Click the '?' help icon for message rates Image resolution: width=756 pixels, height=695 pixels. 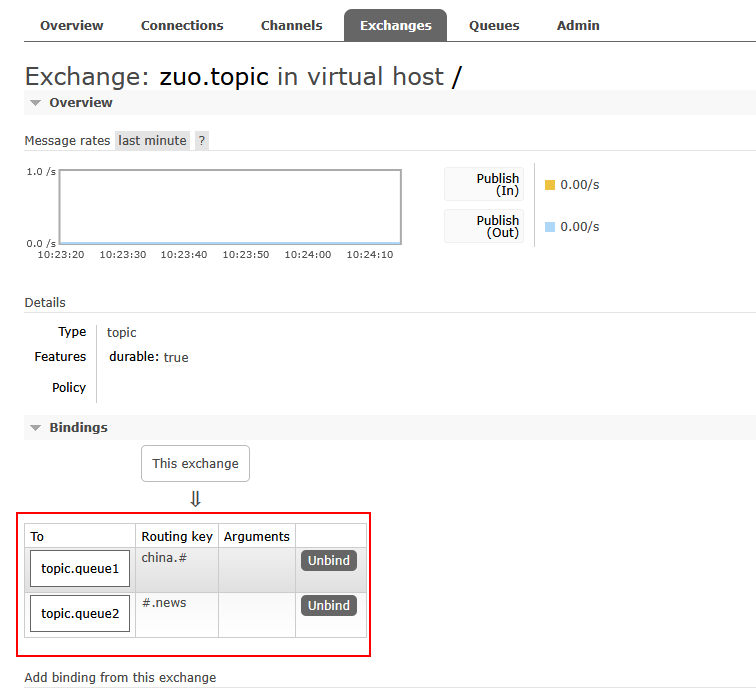point(201,141)
